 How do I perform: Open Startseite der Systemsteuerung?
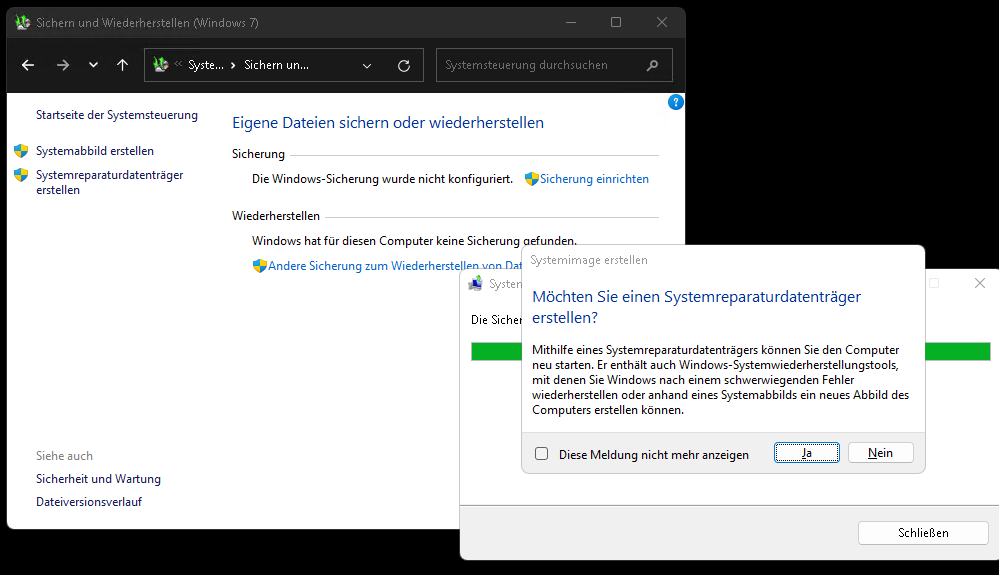(x=117, y=115)
